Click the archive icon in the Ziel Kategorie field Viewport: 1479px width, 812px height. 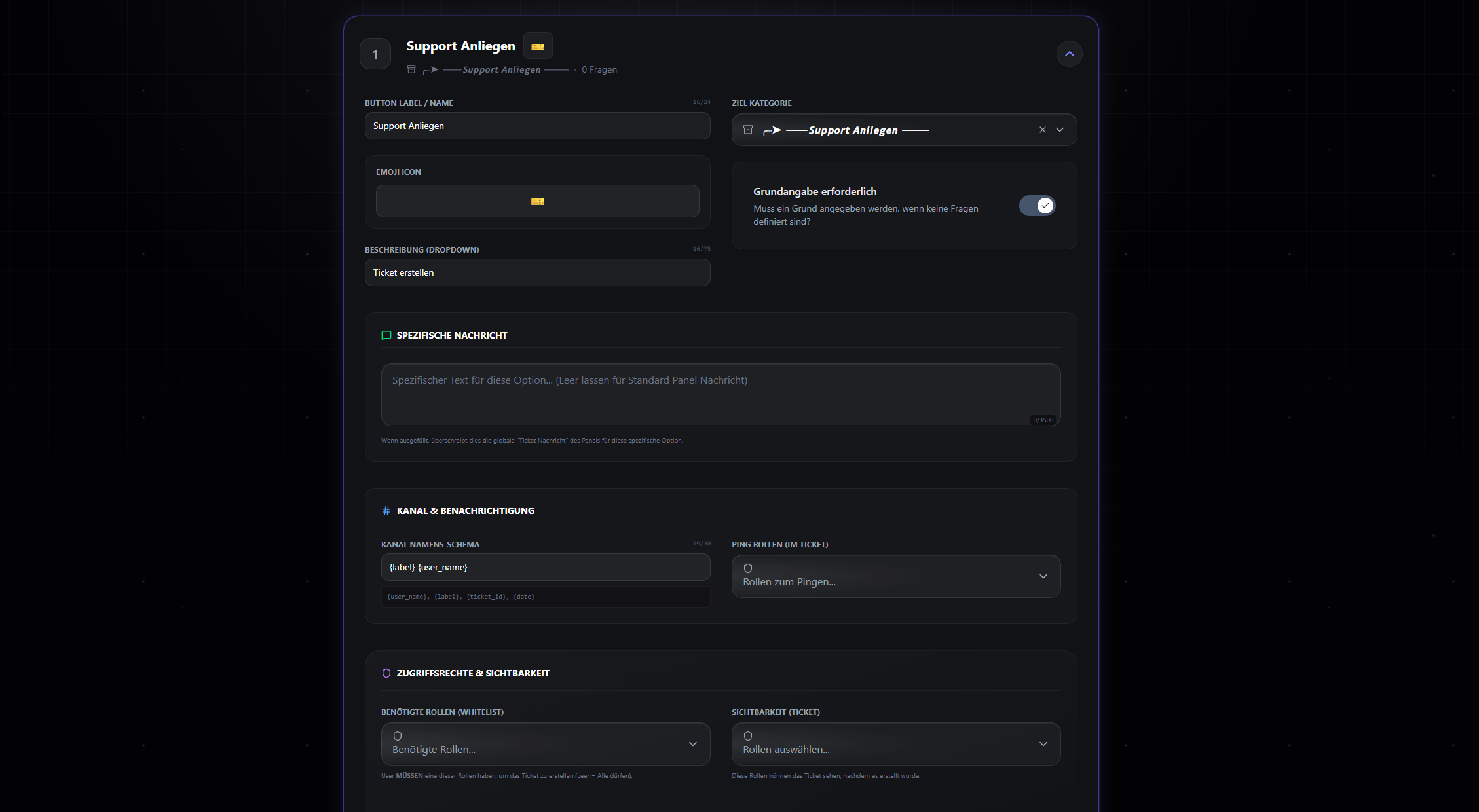(747, 130)
